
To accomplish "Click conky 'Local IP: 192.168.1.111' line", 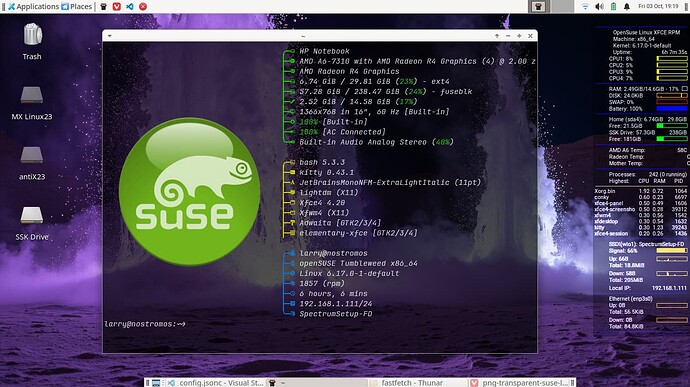I will [x=648, y=288].
